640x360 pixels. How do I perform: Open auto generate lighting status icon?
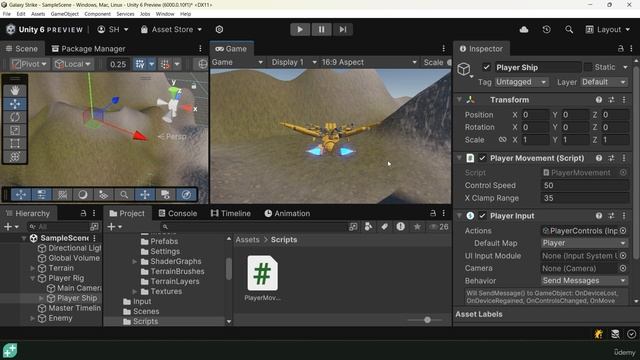pos(598,334)
